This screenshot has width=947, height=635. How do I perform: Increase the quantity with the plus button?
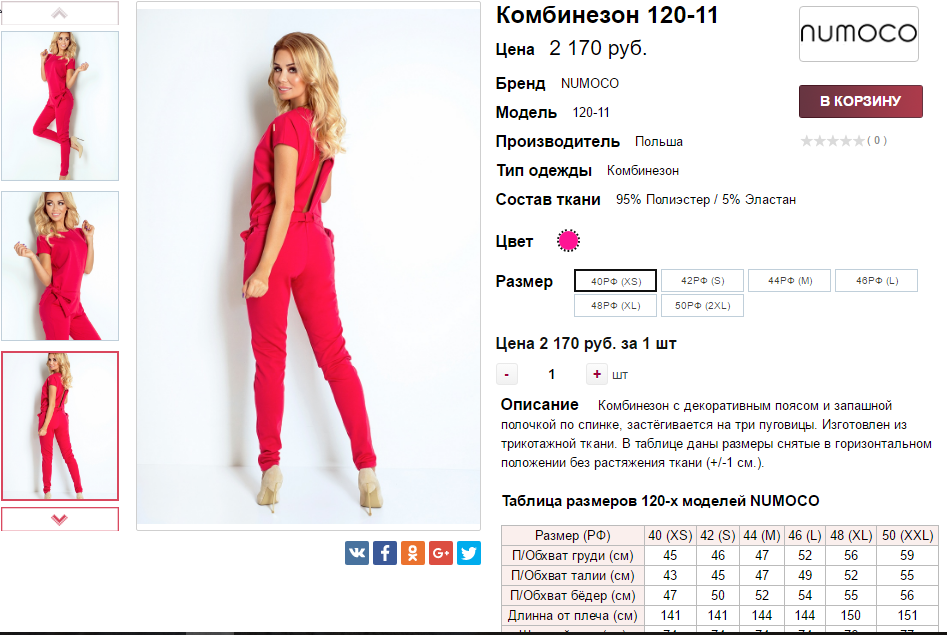[x=597, y=375]
